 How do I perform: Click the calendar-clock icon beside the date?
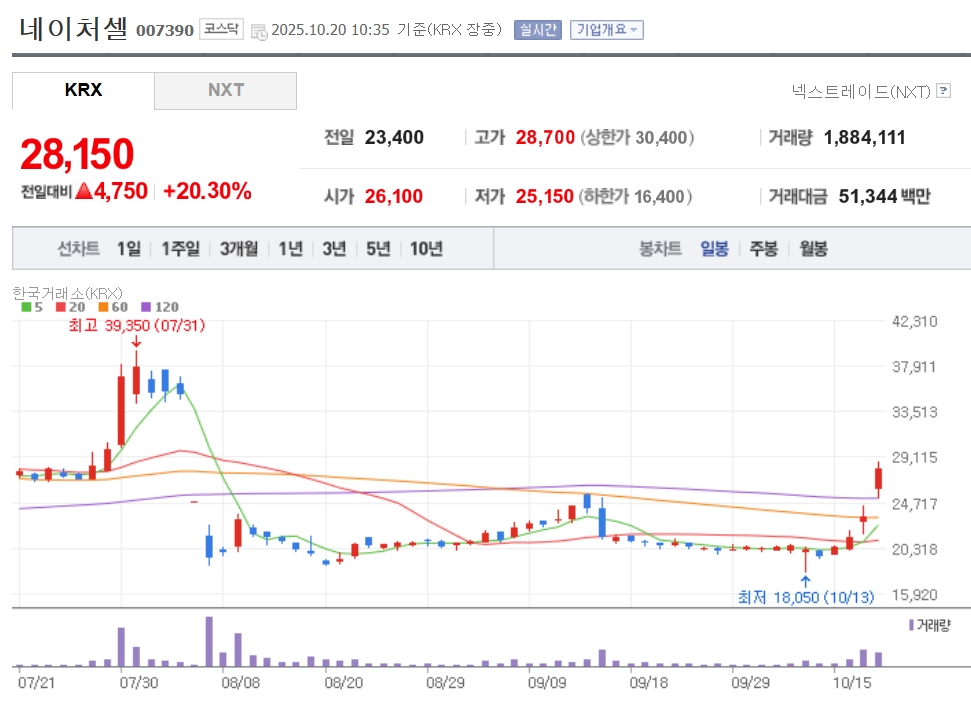point(259,30)
